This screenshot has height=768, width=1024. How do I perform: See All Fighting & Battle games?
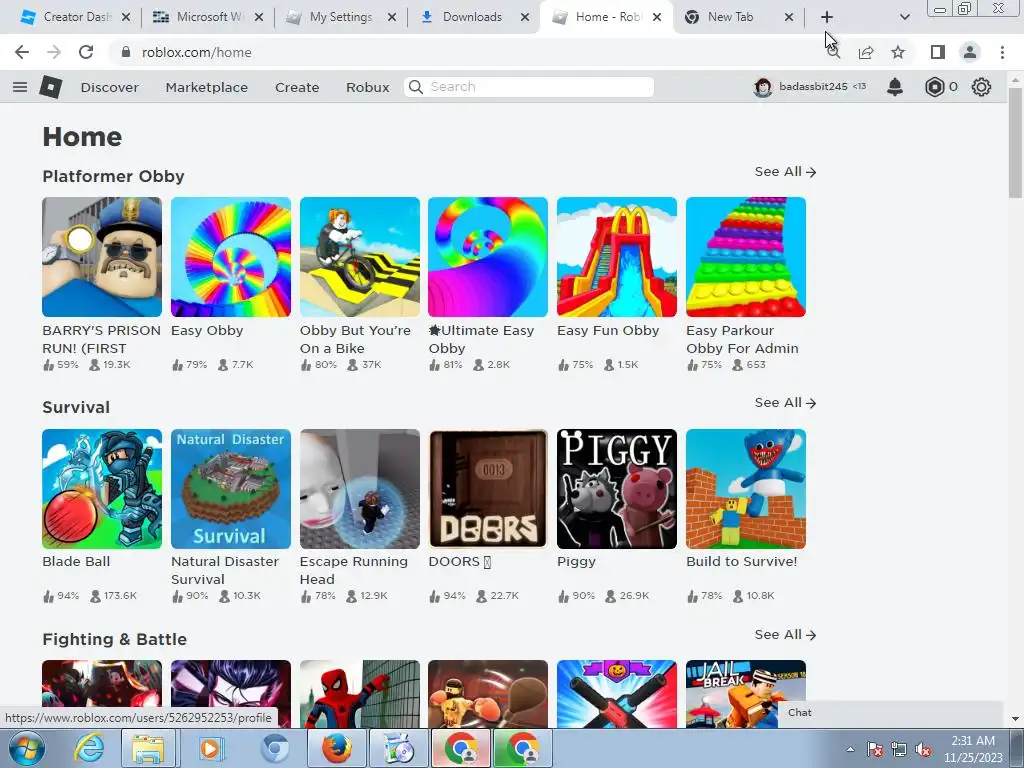pyautogui.click(x=785, y=635)
